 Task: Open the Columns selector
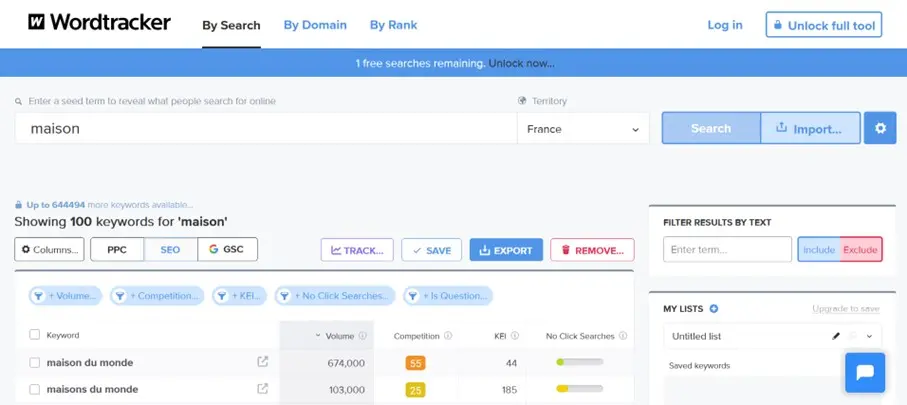coord(49,249)
